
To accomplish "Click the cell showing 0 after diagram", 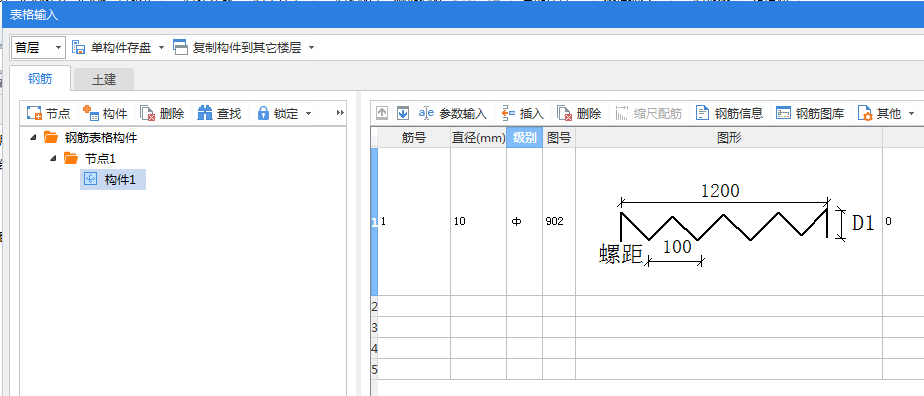I will coord(903,222).
